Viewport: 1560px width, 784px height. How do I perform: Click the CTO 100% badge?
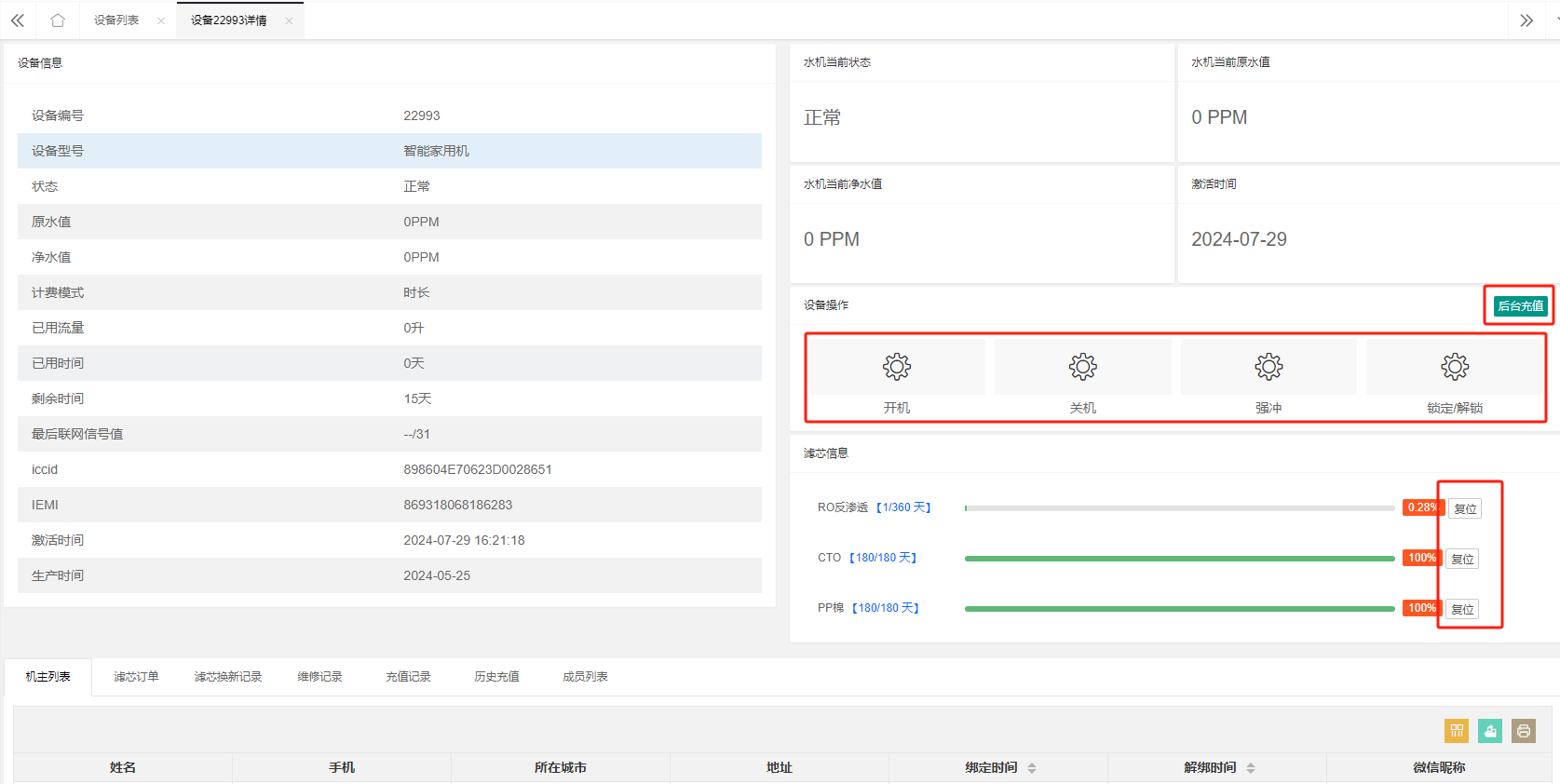click(1422, 558)
